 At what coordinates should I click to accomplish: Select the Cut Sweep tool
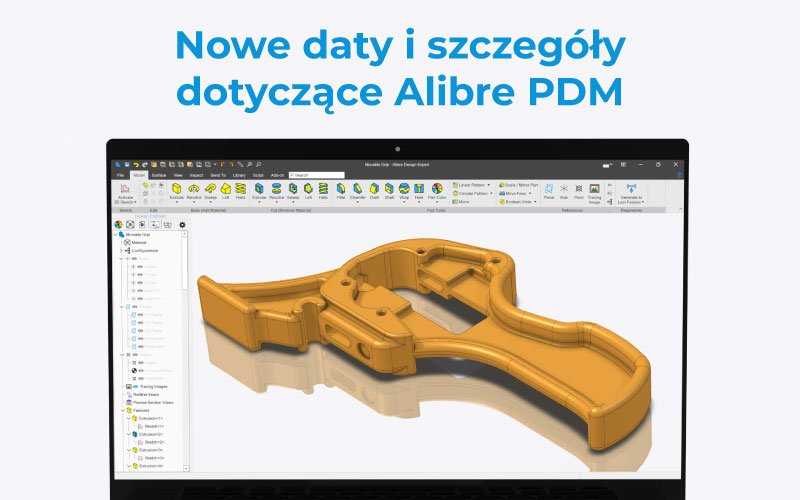point(293,191)
